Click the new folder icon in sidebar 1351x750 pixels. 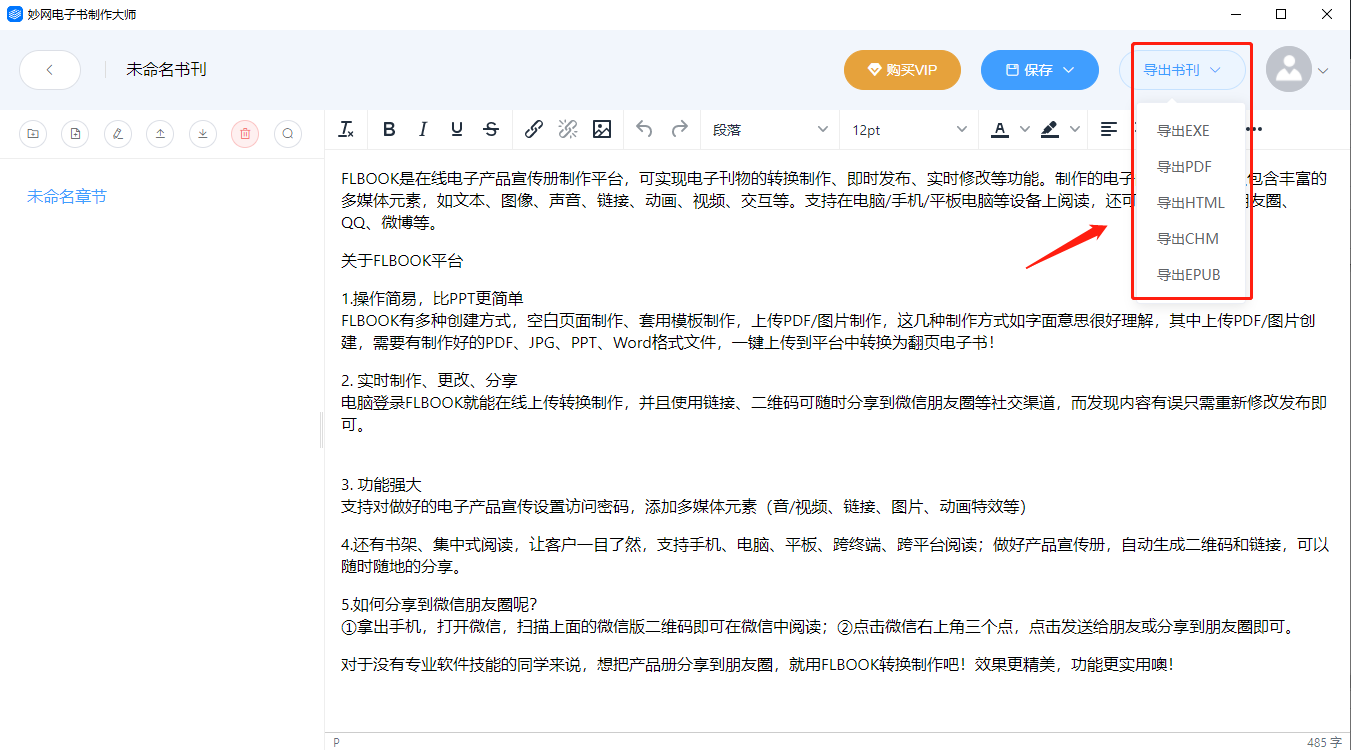(34, 133)
